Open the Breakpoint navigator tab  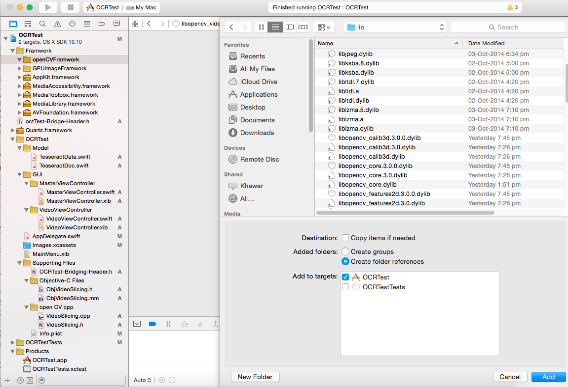102,24
